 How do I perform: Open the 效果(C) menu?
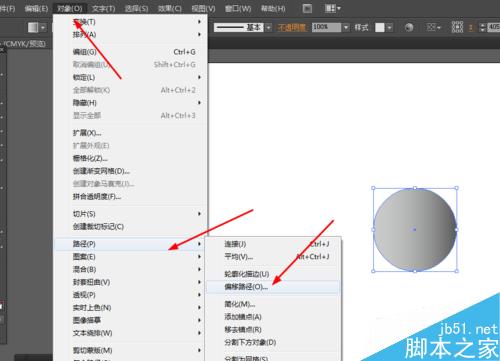(x=170, y=8)
